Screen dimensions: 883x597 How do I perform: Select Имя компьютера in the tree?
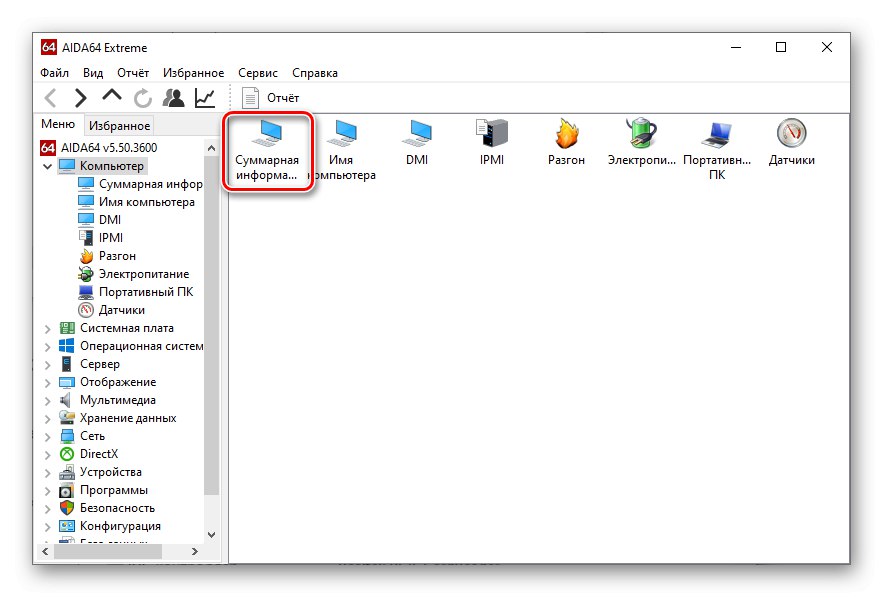[x=146, y=202]
